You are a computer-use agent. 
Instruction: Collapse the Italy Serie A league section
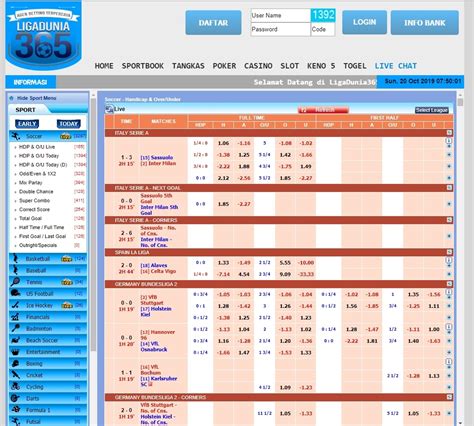[x=449, y=133]
